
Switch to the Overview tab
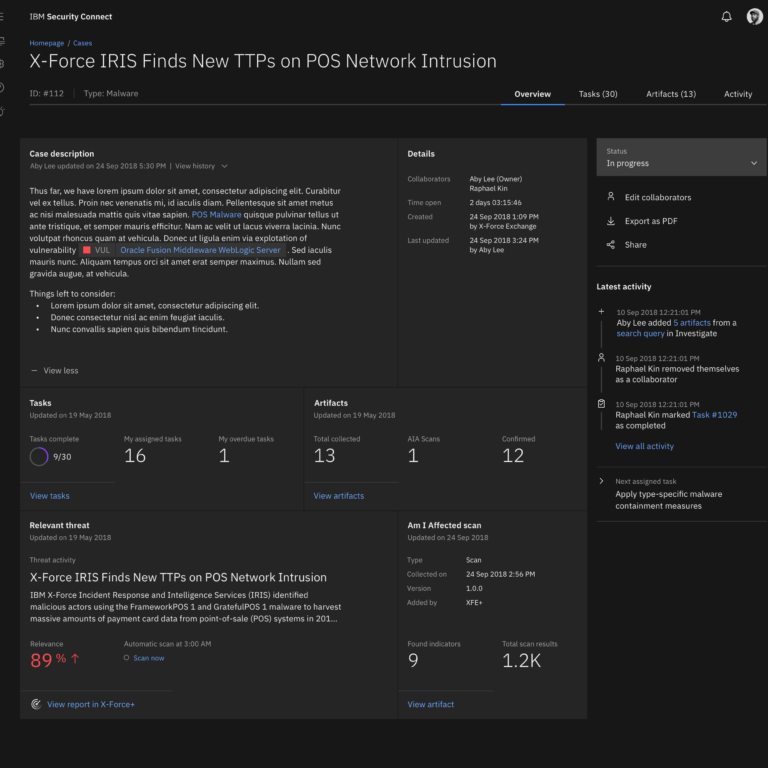(532, 94)
